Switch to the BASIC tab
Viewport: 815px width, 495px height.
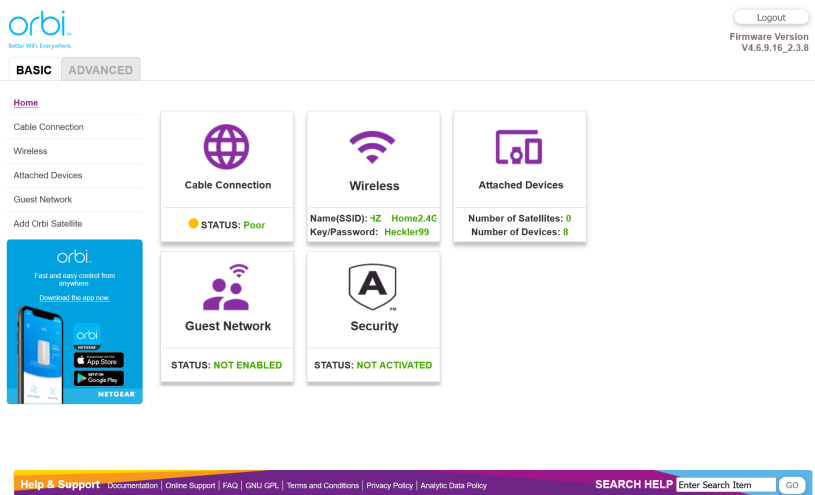[x=34, y=70]
